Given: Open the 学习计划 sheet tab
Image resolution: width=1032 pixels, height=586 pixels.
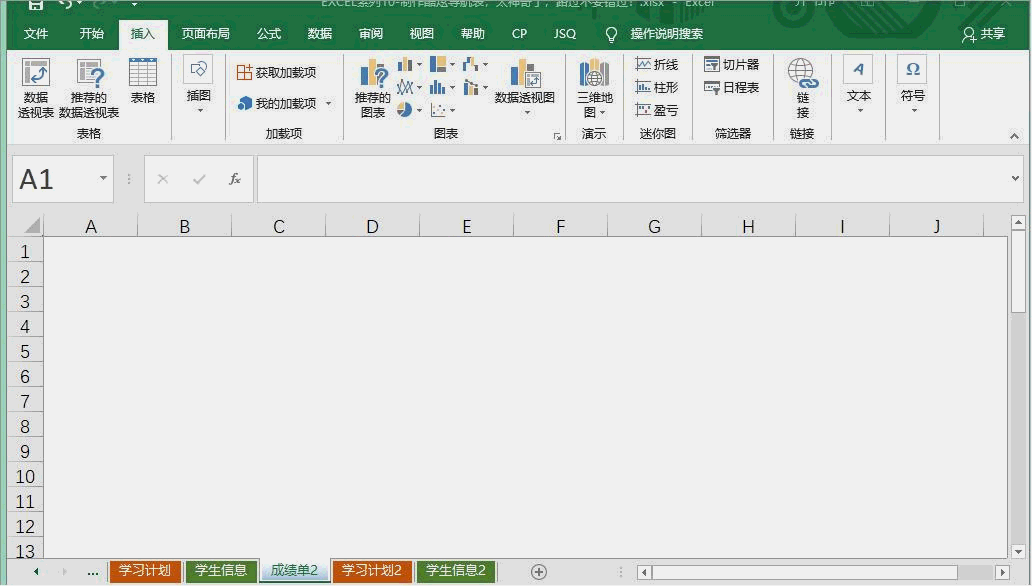Looking at the screenshot, I should pyautogui.click(x=145, y=570).
